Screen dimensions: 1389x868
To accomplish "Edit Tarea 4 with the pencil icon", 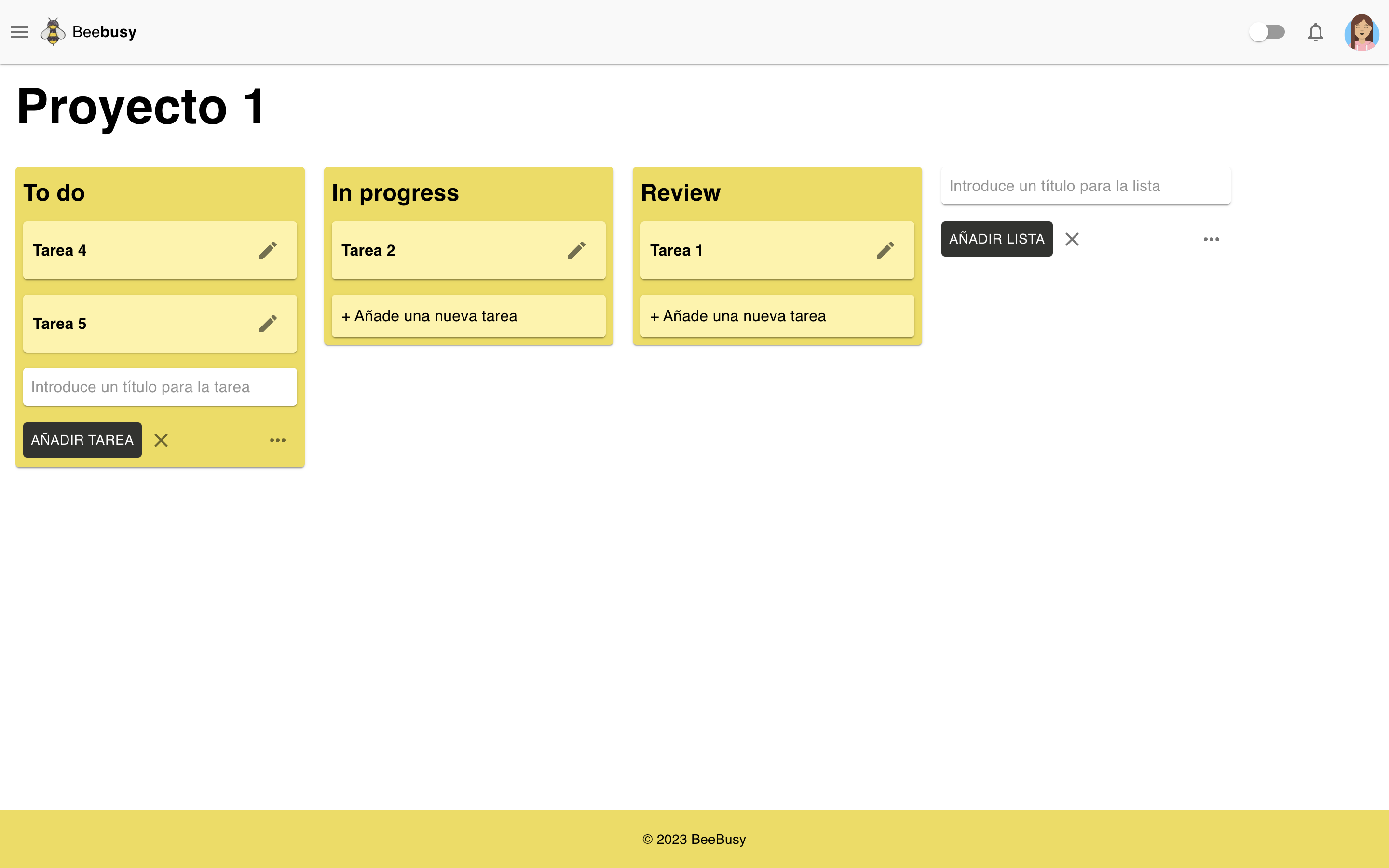I will point(269,250).
